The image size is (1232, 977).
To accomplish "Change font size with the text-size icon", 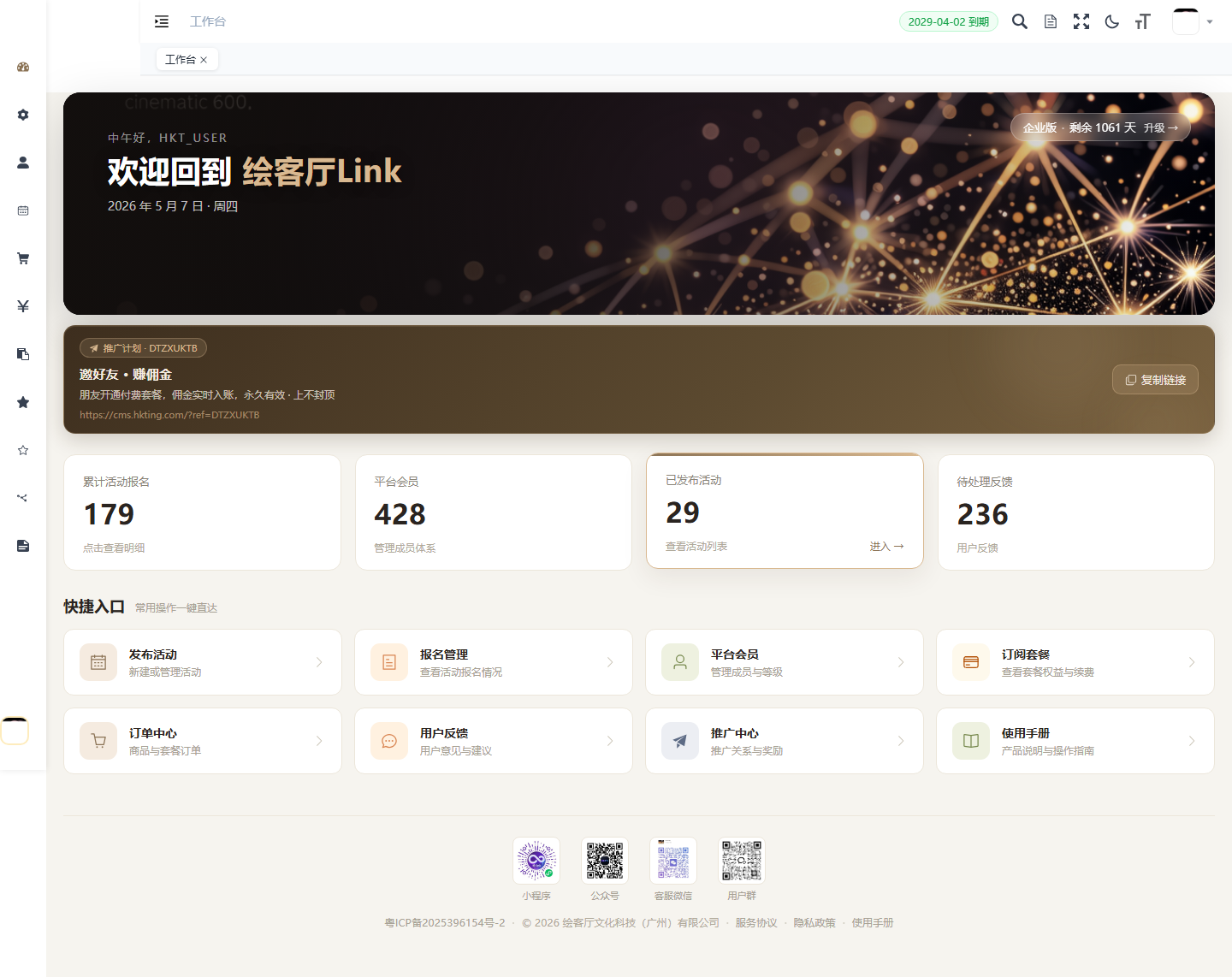I will [x=1143, y=21].
